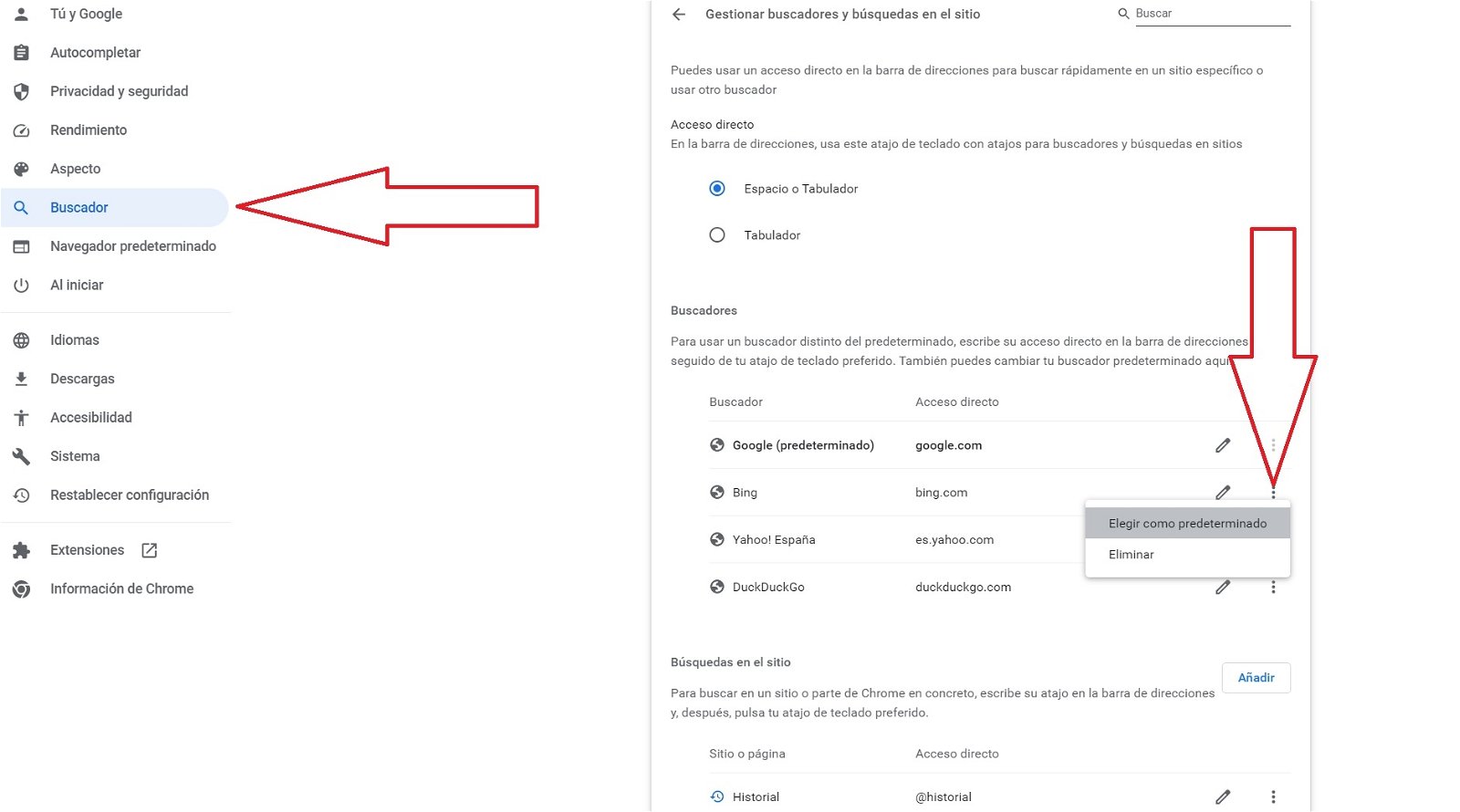Screen dimensions: 1460x812
Task: Click the duckduckgo.com shortcut text
Action: [x=964, y=587]
